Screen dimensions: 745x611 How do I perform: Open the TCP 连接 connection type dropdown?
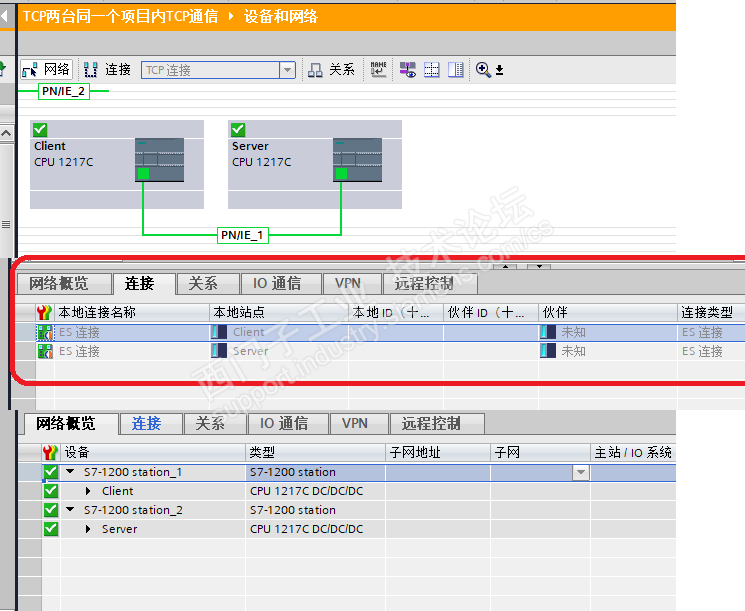(287, 70)
